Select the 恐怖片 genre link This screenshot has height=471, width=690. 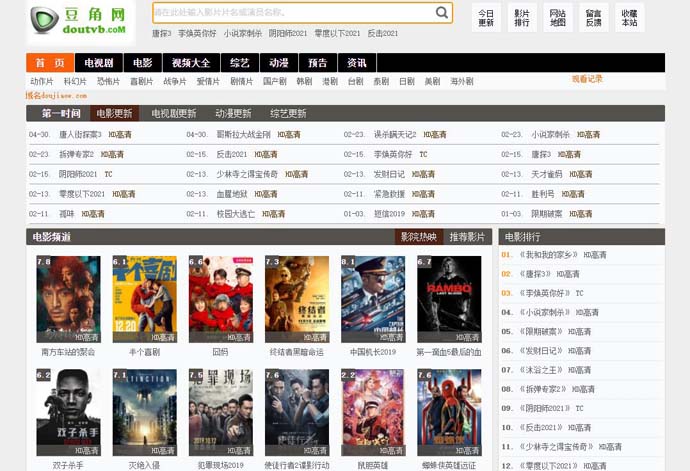coord(108,81)
